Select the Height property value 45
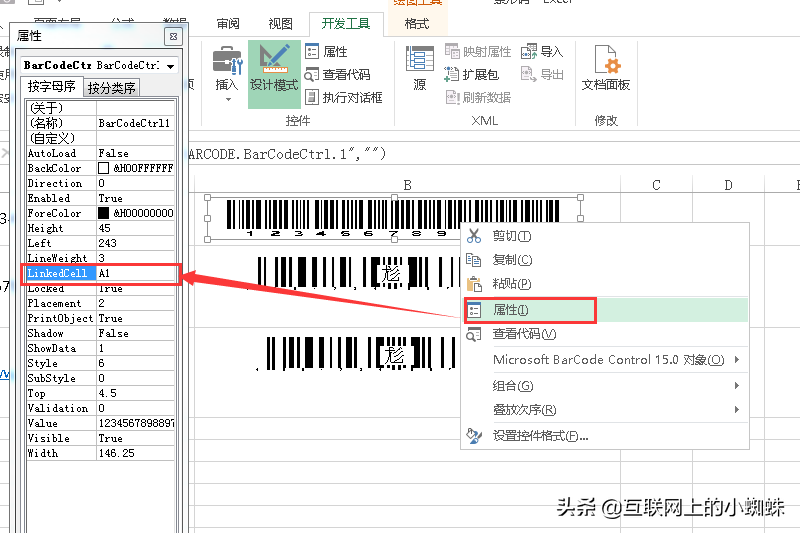The image size is (800, 533). 136,228
